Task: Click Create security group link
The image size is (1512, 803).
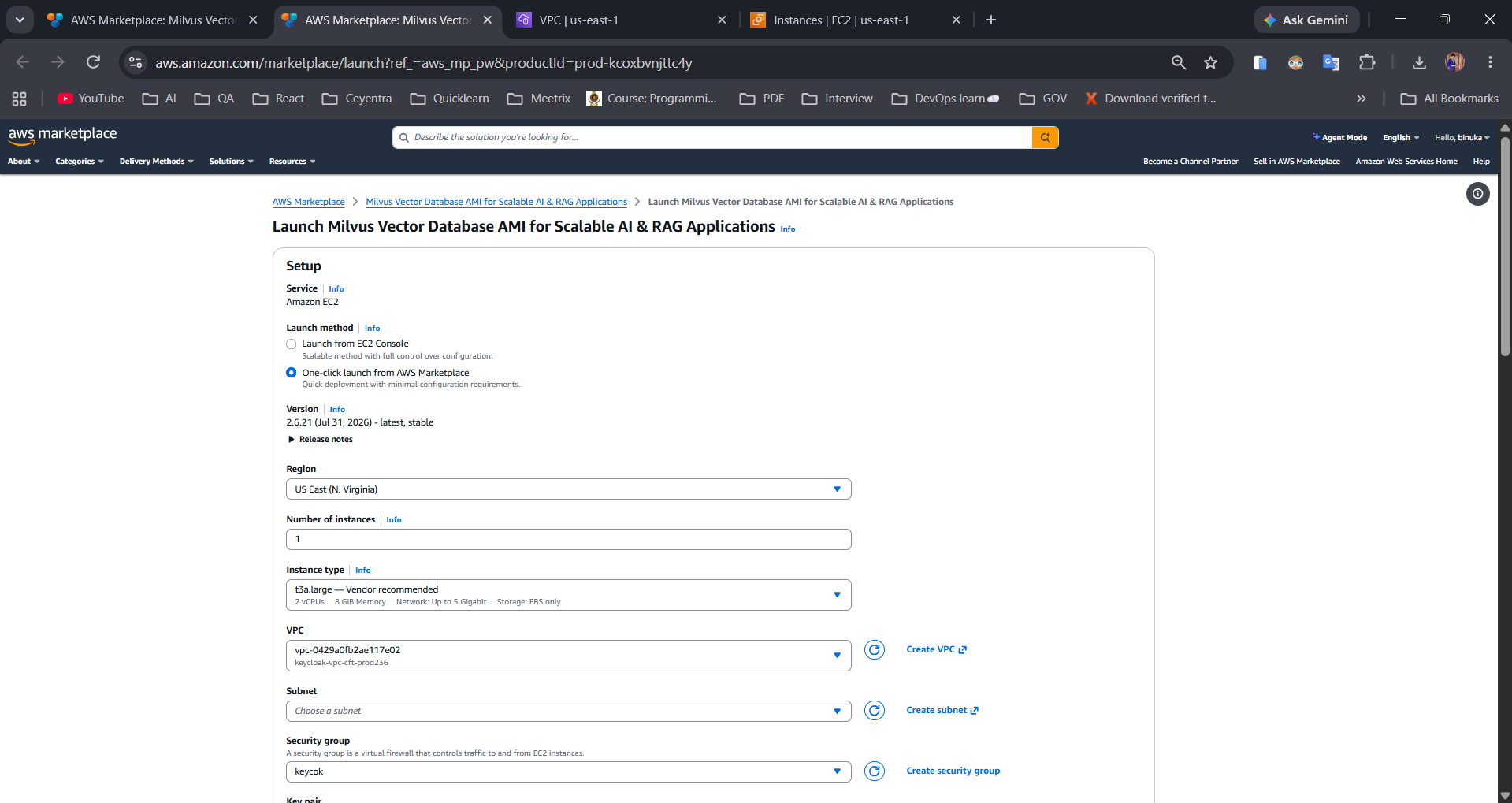Action: [x=953, y=771]
